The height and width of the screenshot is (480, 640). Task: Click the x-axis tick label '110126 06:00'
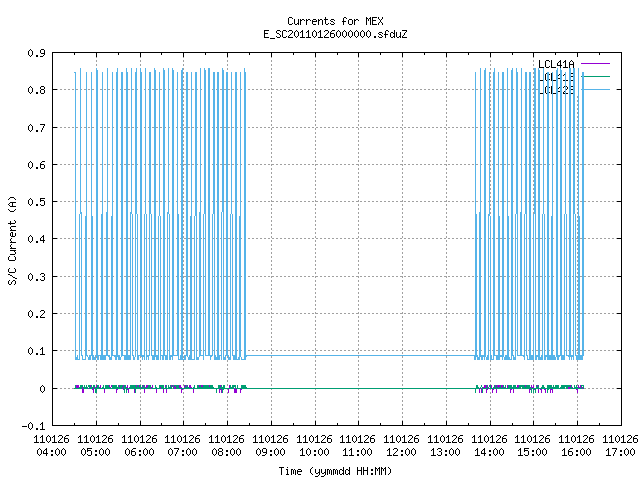point(139,446)
